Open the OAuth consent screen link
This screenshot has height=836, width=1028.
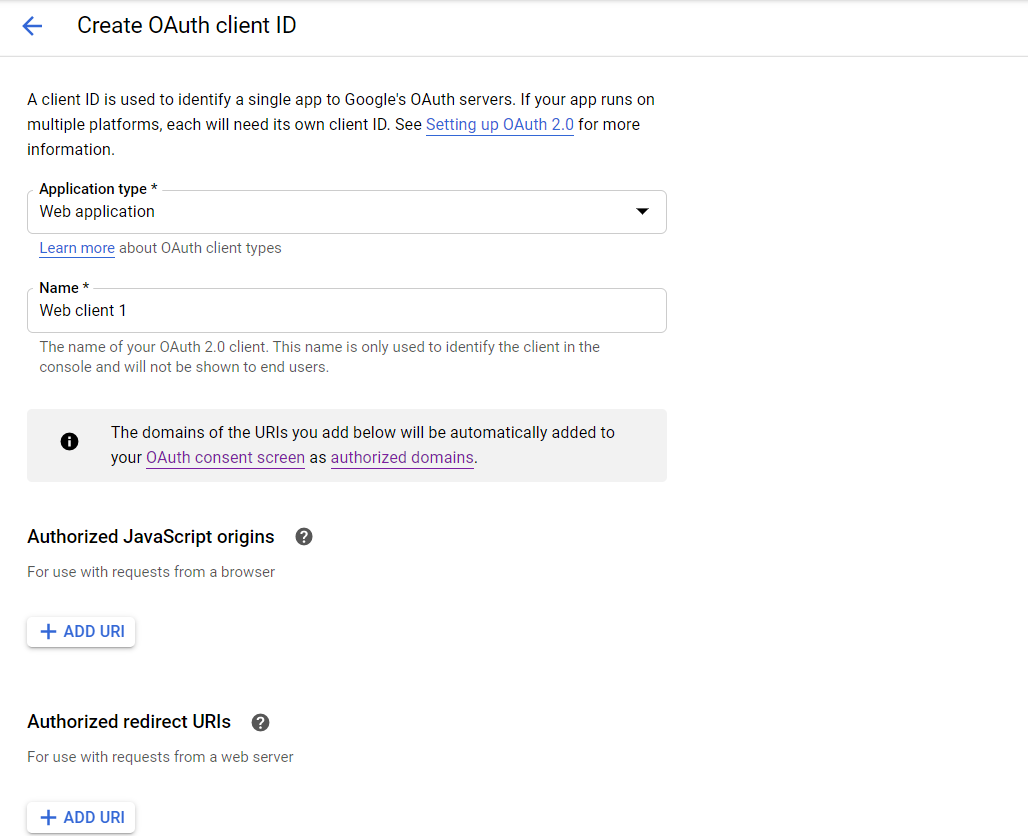pyautogui.click(x=226, y=458)
